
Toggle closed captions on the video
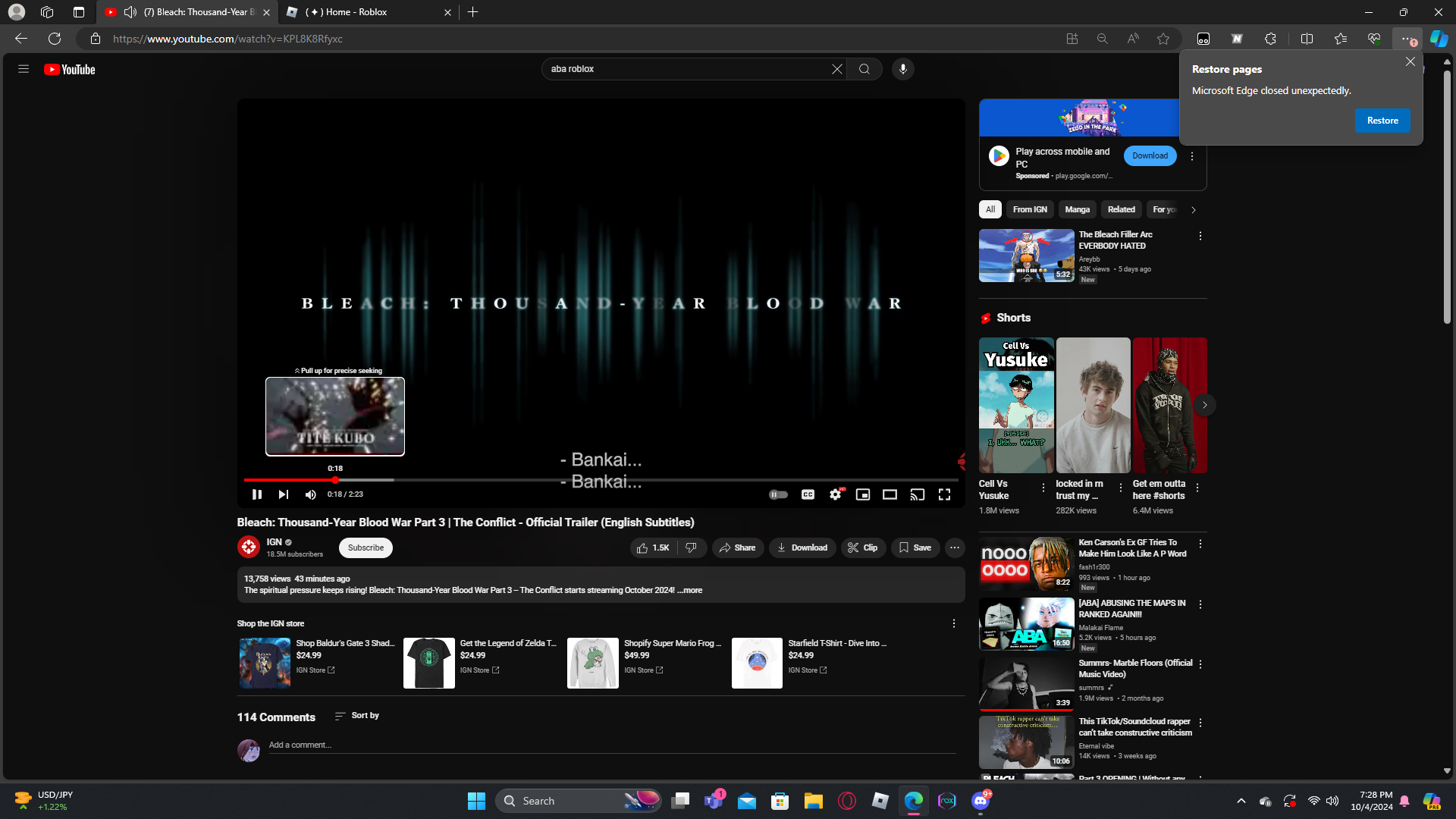pyautogui.click(x=808, y=494)
